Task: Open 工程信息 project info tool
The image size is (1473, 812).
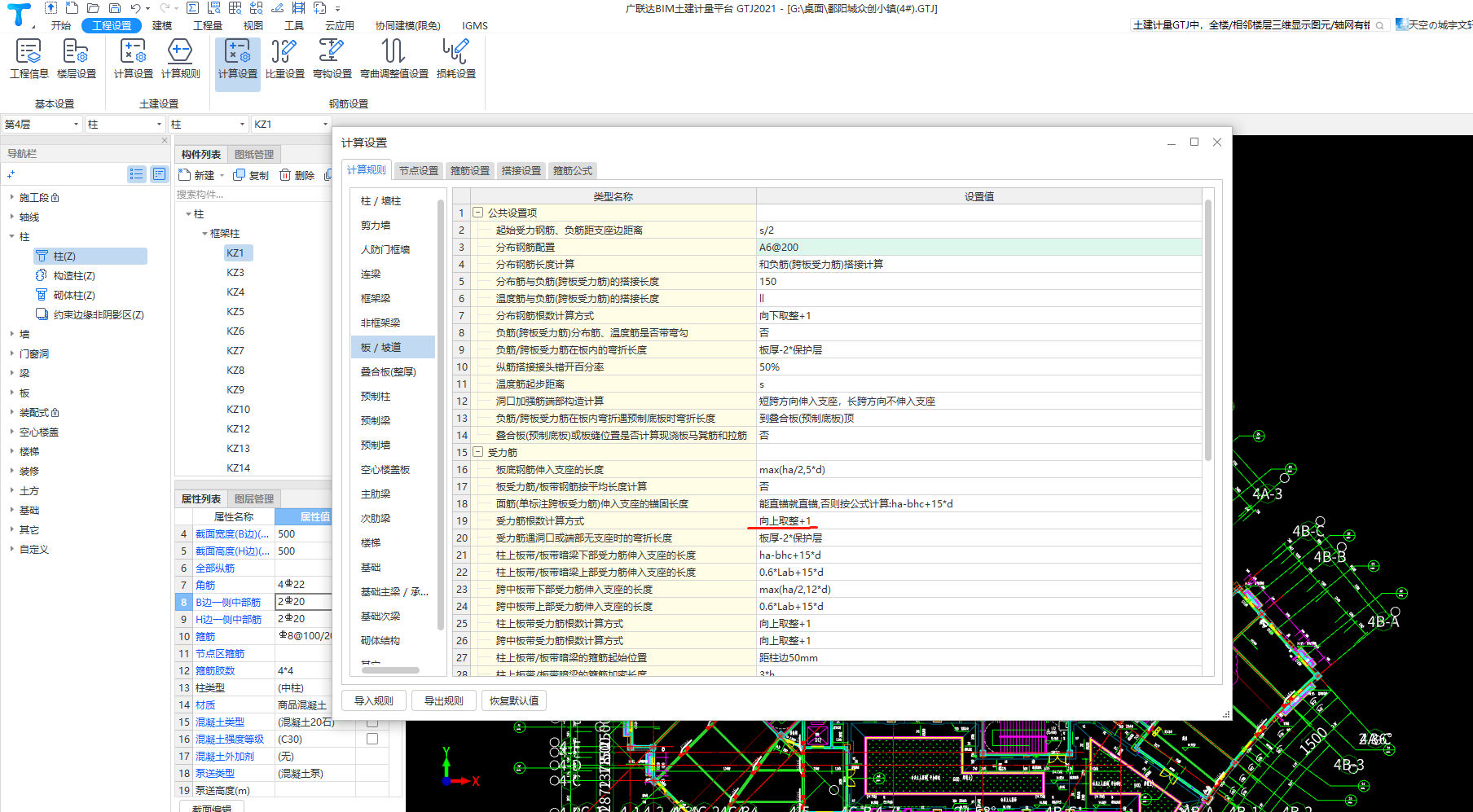Action: tap(29, 59)
